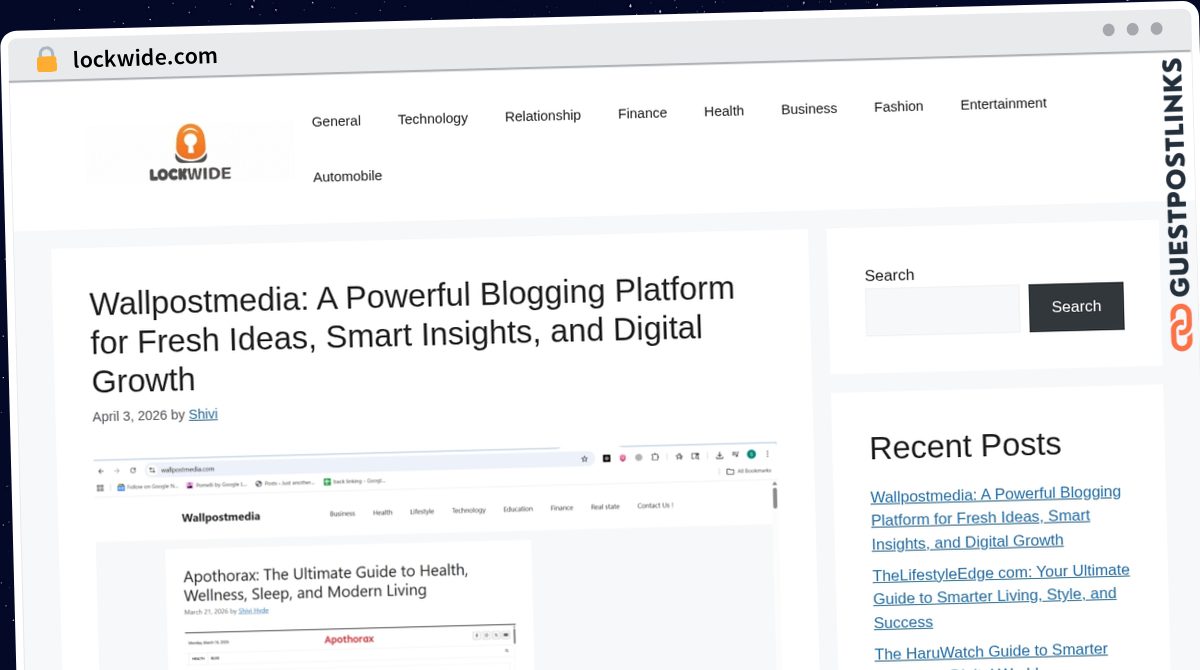
Task: Open the Finance menu item
Action: 642,113
